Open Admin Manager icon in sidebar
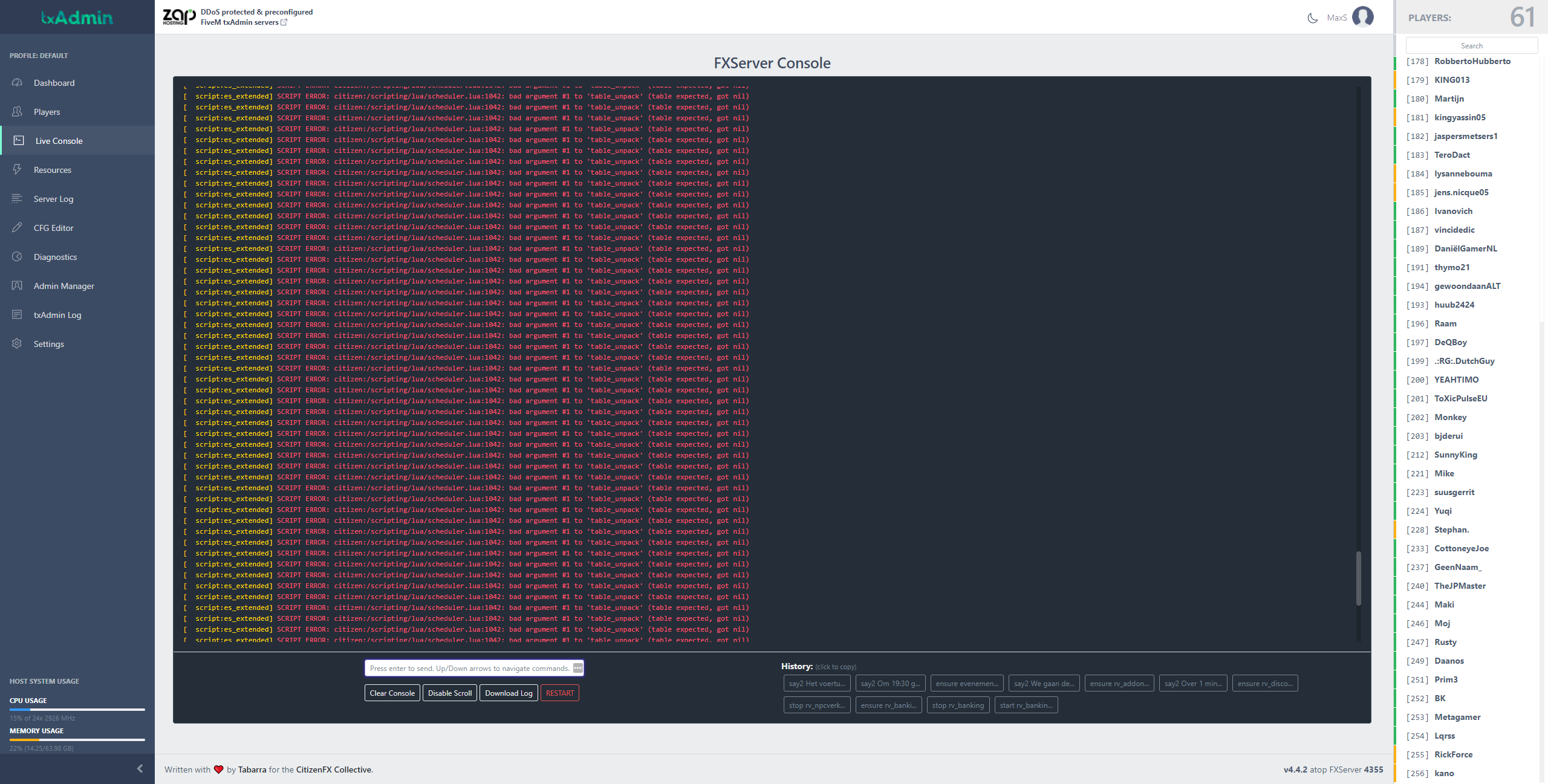The image size is (1548, 784). [17, 286]
